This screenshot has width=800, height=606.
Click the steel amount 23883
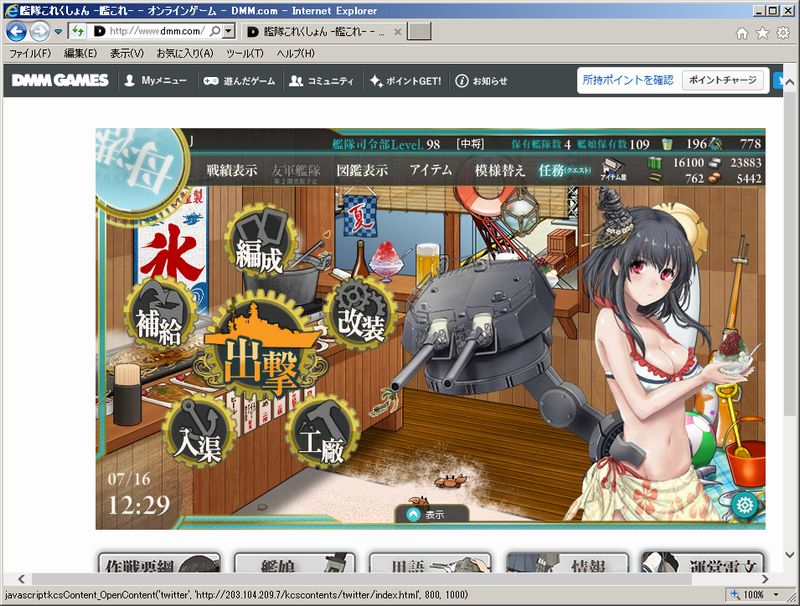(745, 162)
